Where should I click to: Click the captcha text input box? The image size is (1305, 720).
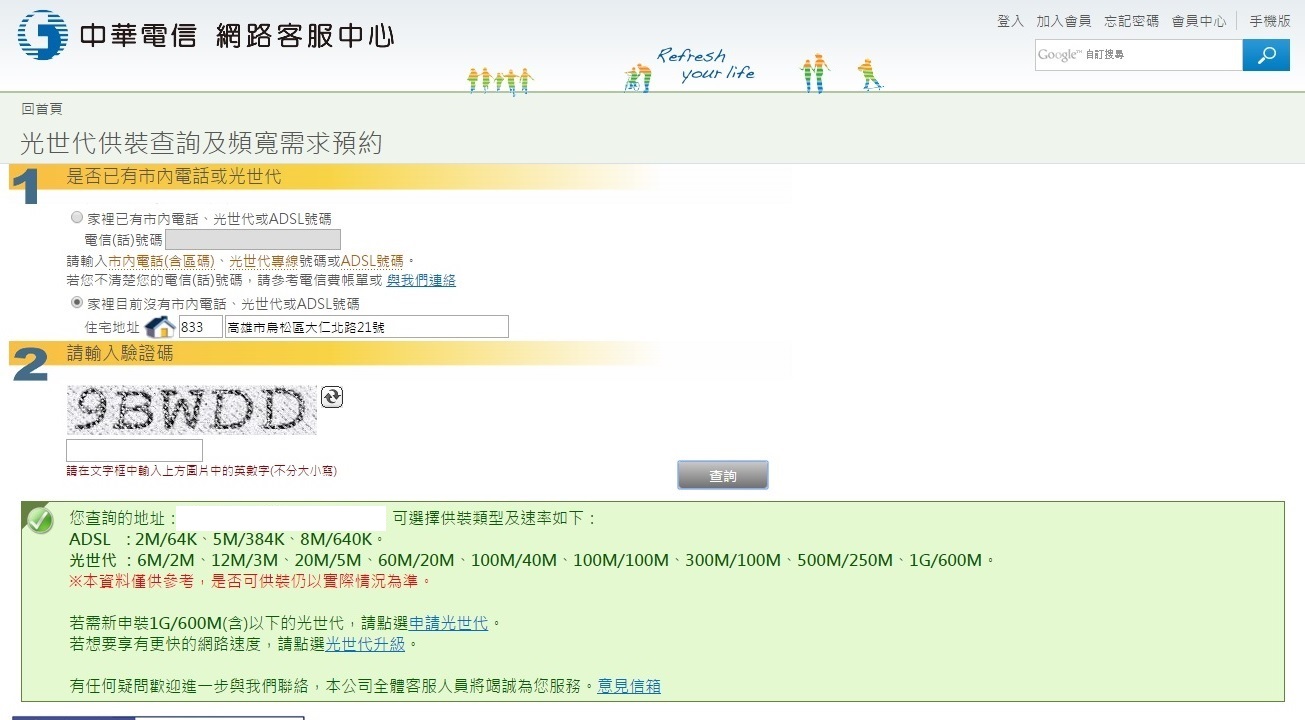tap(134, 450)
